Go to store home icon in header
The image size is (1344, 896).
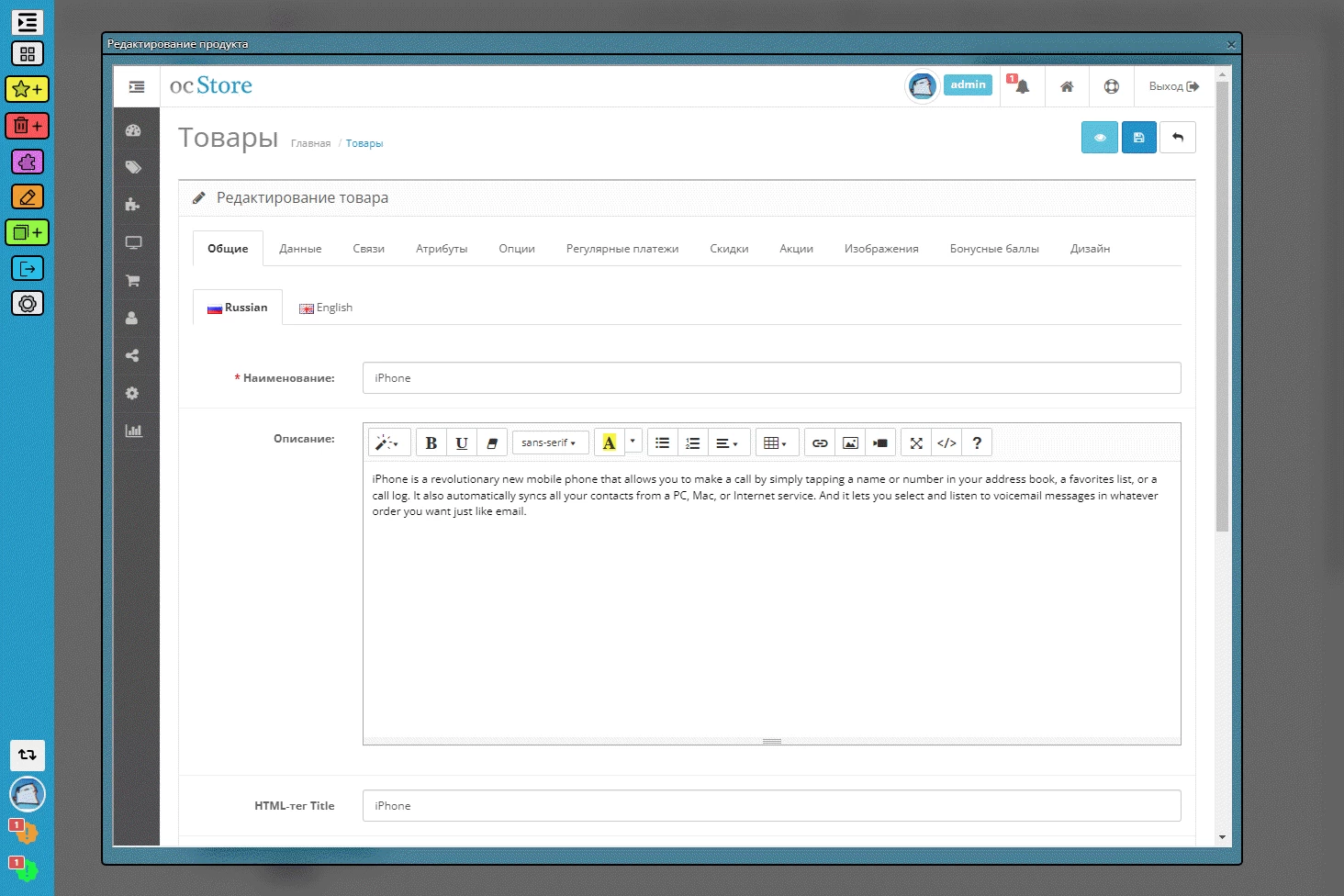(1067, 86)
